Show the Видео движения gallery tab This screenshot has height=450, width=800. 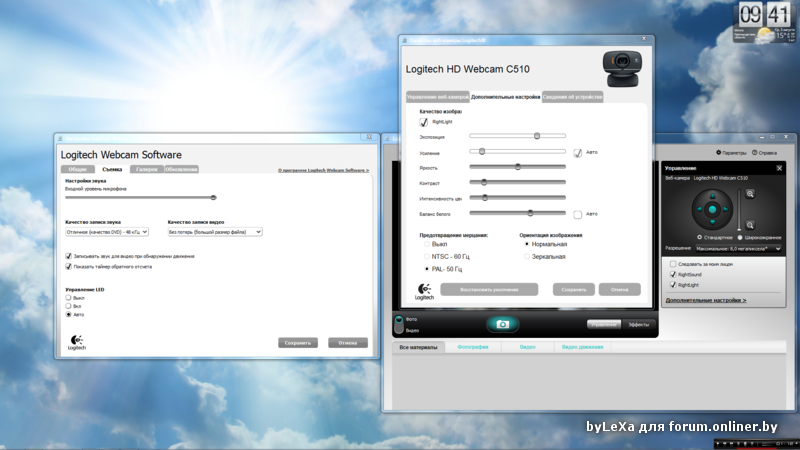click(582, 347)
